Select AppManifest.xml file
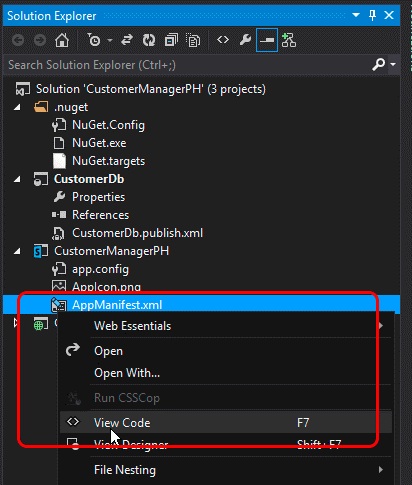This screenshot has width=412, height=485. (117, 305)
